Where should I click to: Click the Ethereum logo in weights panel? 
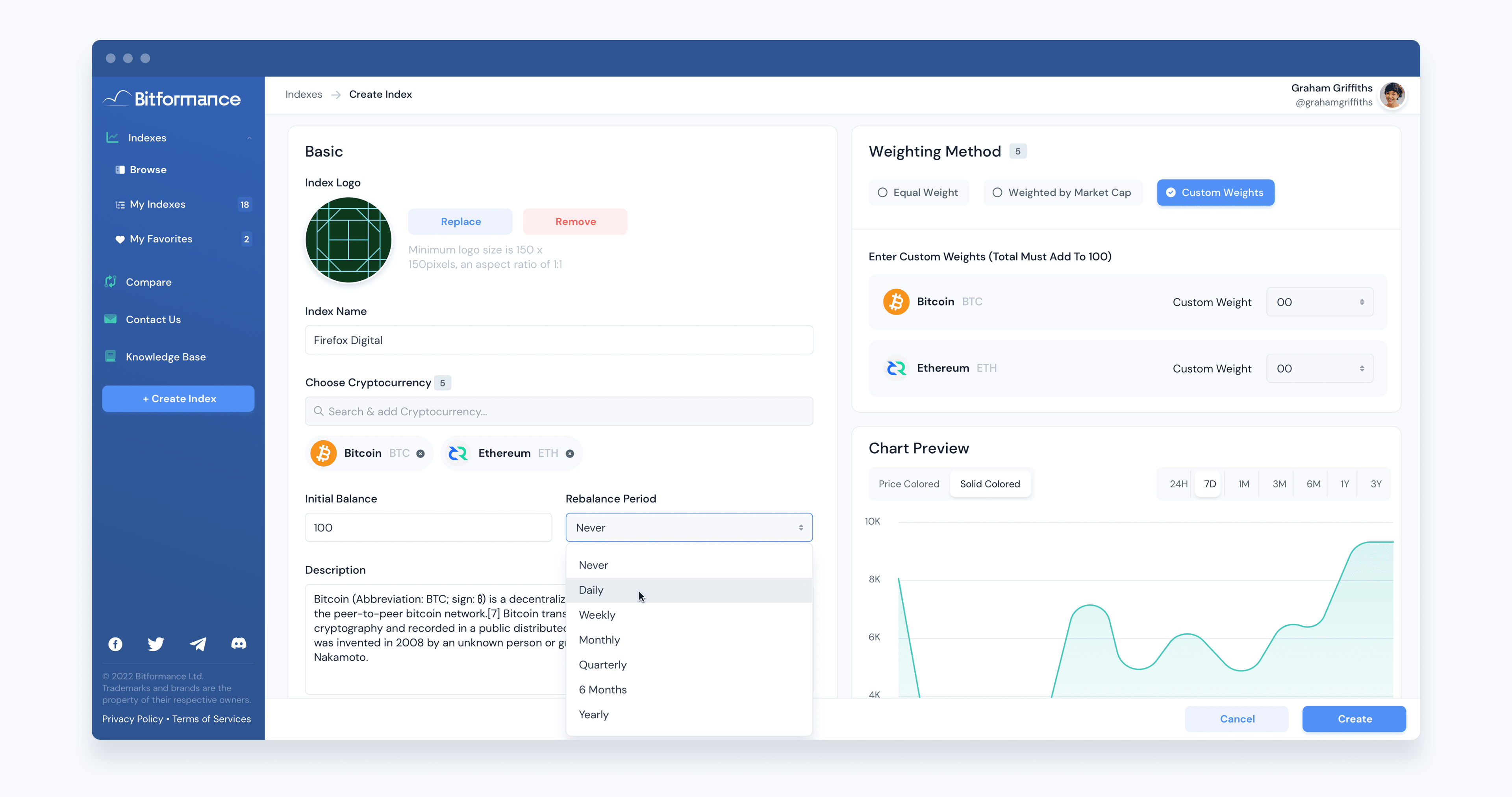tap(896, 368)
